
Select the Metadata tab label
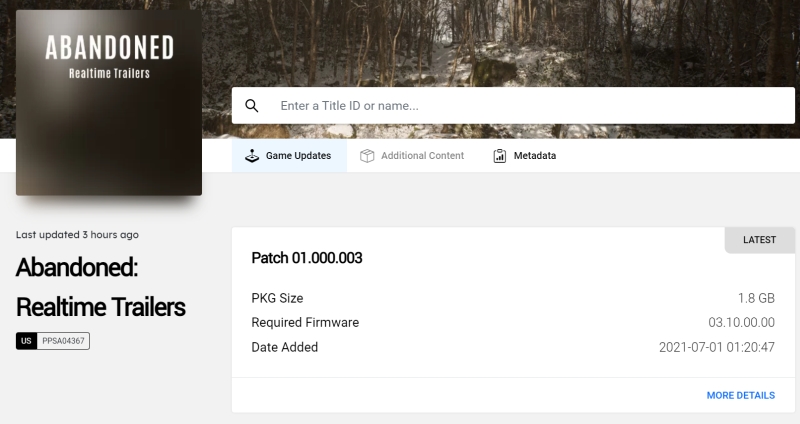point(534,156)
